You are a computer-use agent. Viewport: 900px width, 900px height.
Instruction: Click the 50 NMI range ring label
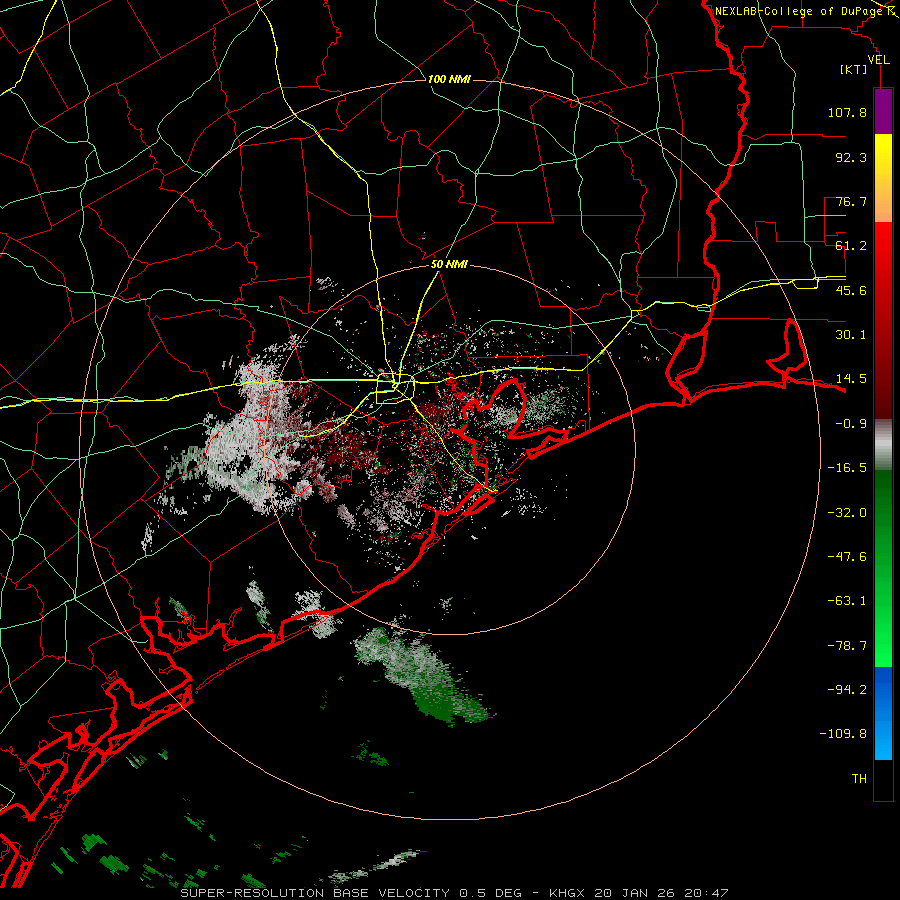(x=449, y=265)
